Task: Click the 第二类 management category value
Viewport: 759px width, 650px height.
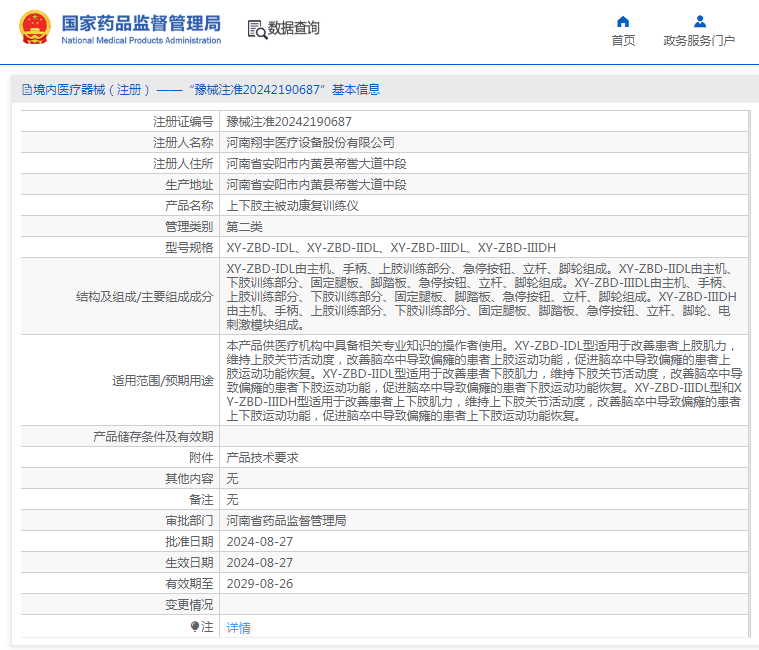Action: (x=244, y=227)
